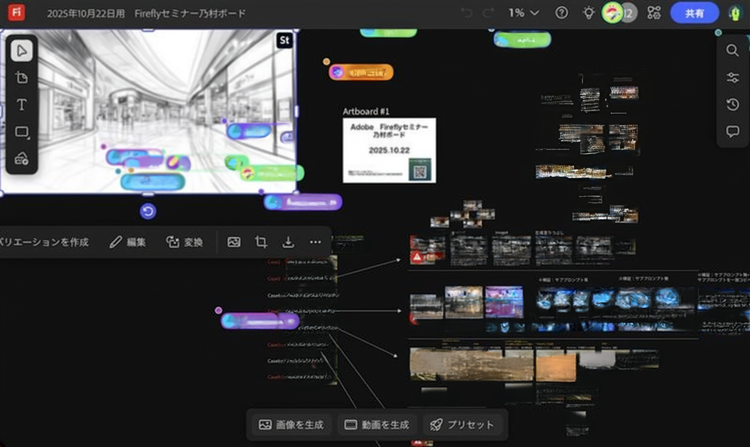Viewport: 750px width, 447px height.
Task: Click the lightbulb tips icon
Action: pos(588,13)
